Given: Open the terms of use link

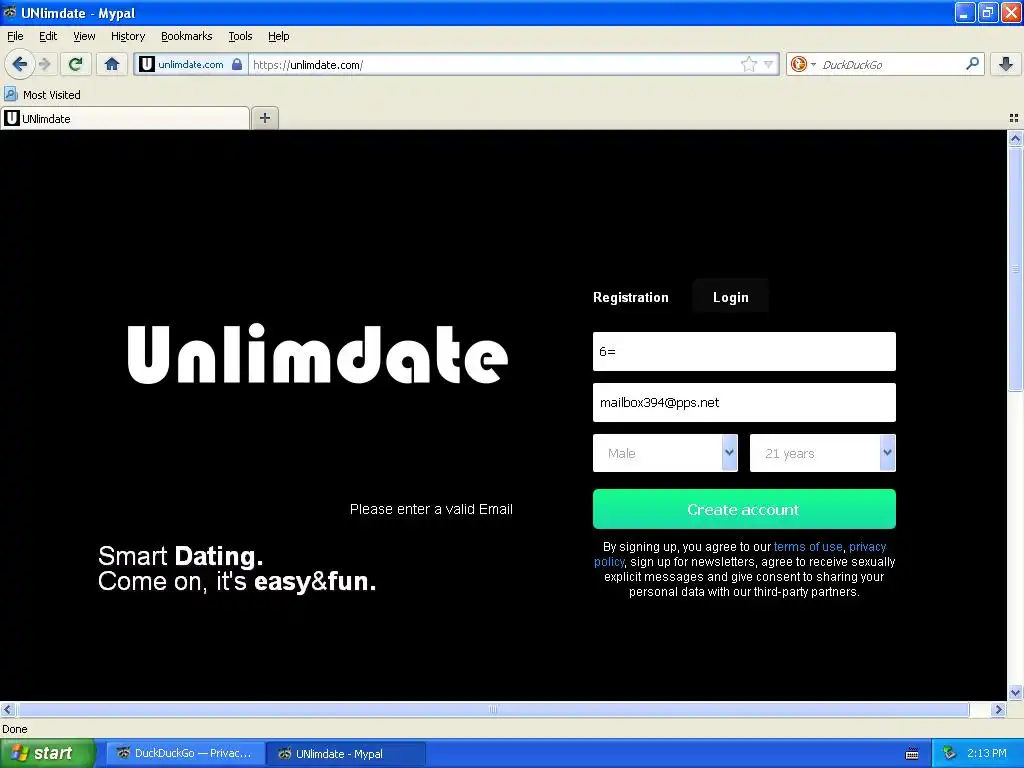Looking at the screenshot, I should tap(808, 547).
